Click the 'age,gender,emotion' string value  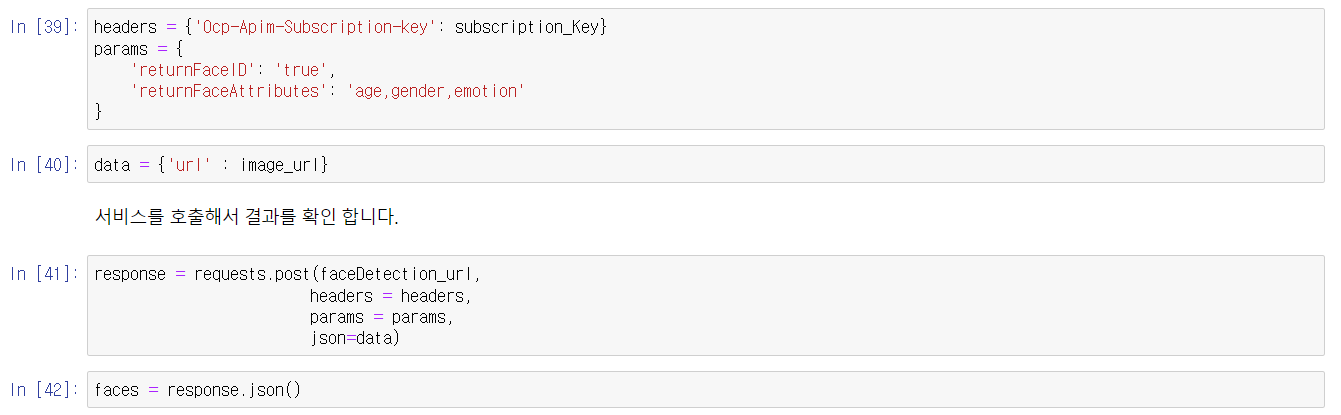tap(435, 91)
